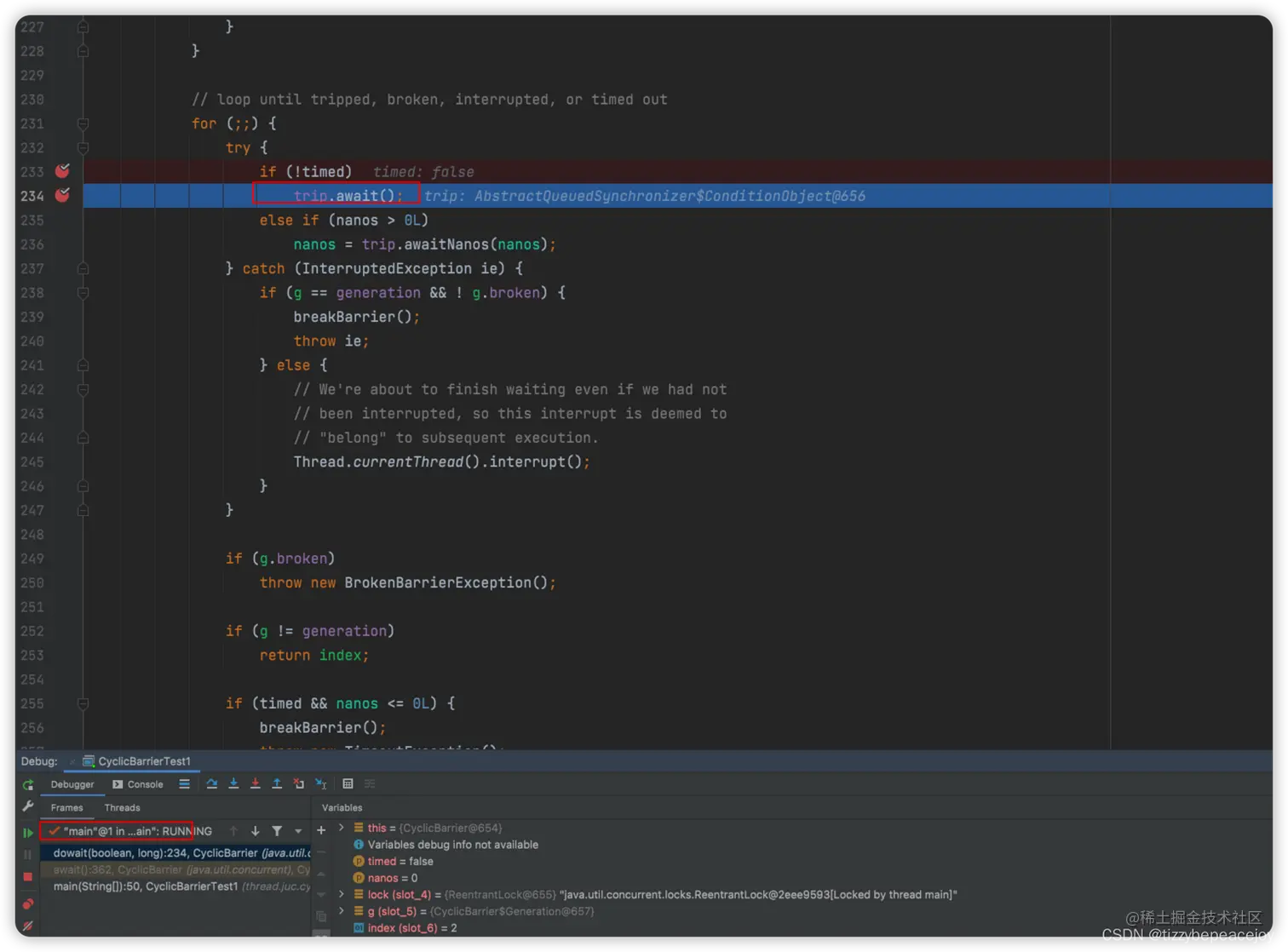Open the CyclicBarrierTest1 debug session tab
The height and width of the screenshot is (952, 1288).
pos(136,761)
